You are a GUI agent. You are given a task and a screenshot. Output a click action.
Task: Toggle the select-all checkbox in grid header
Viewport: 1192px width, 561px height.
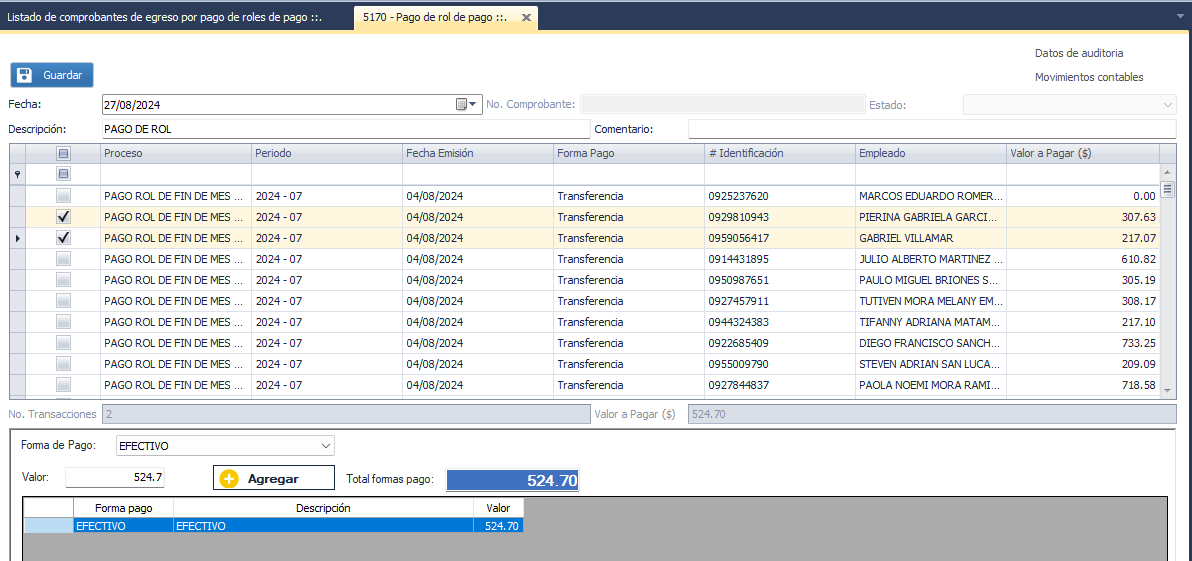[64, 153]
